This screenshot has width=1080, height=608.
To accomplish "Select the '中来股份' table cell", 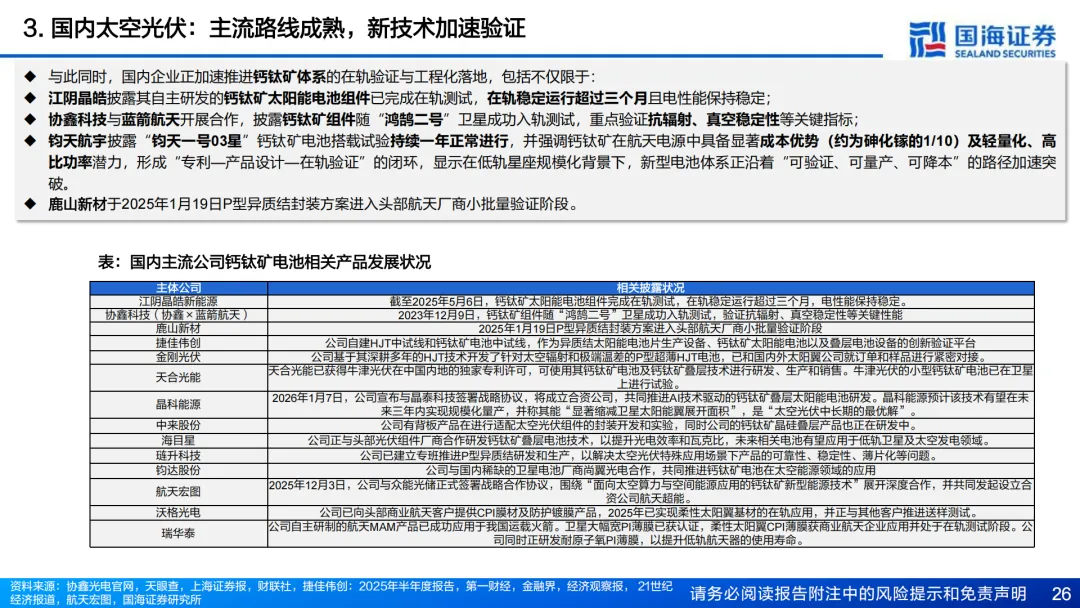I will [x=178, y=426].
